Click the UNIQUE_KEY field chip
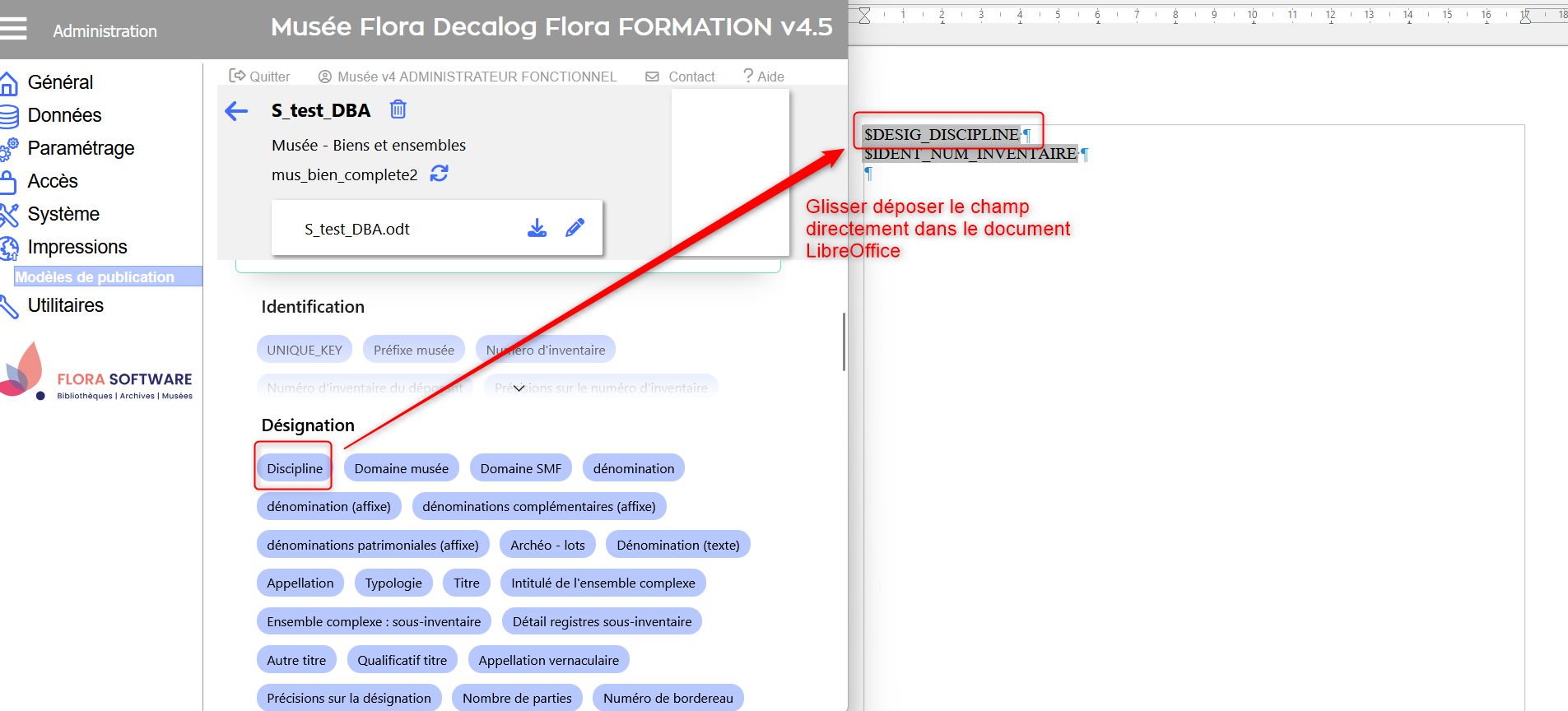 pos(304,350)
